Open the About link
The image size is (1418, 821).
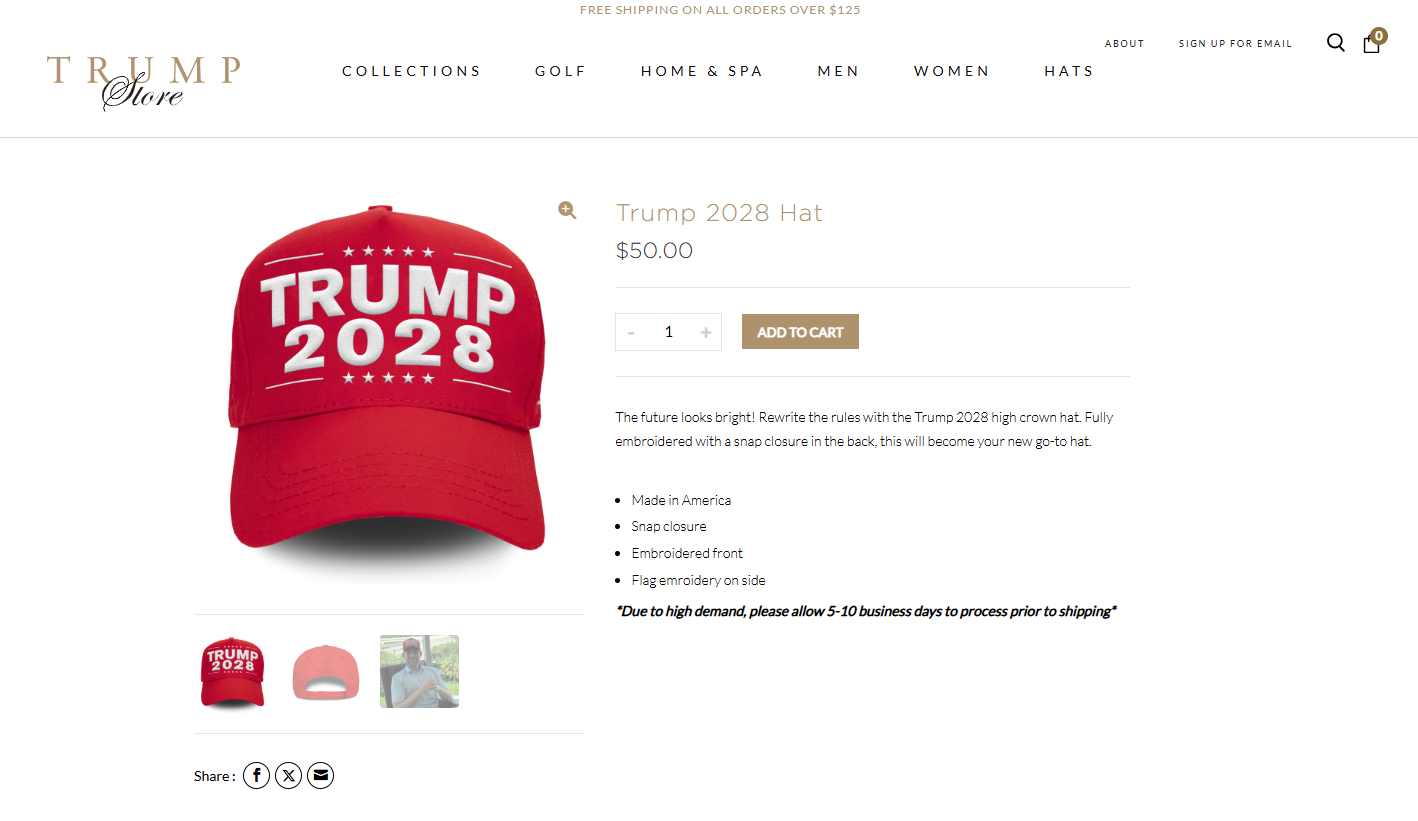click(1124, 44)
